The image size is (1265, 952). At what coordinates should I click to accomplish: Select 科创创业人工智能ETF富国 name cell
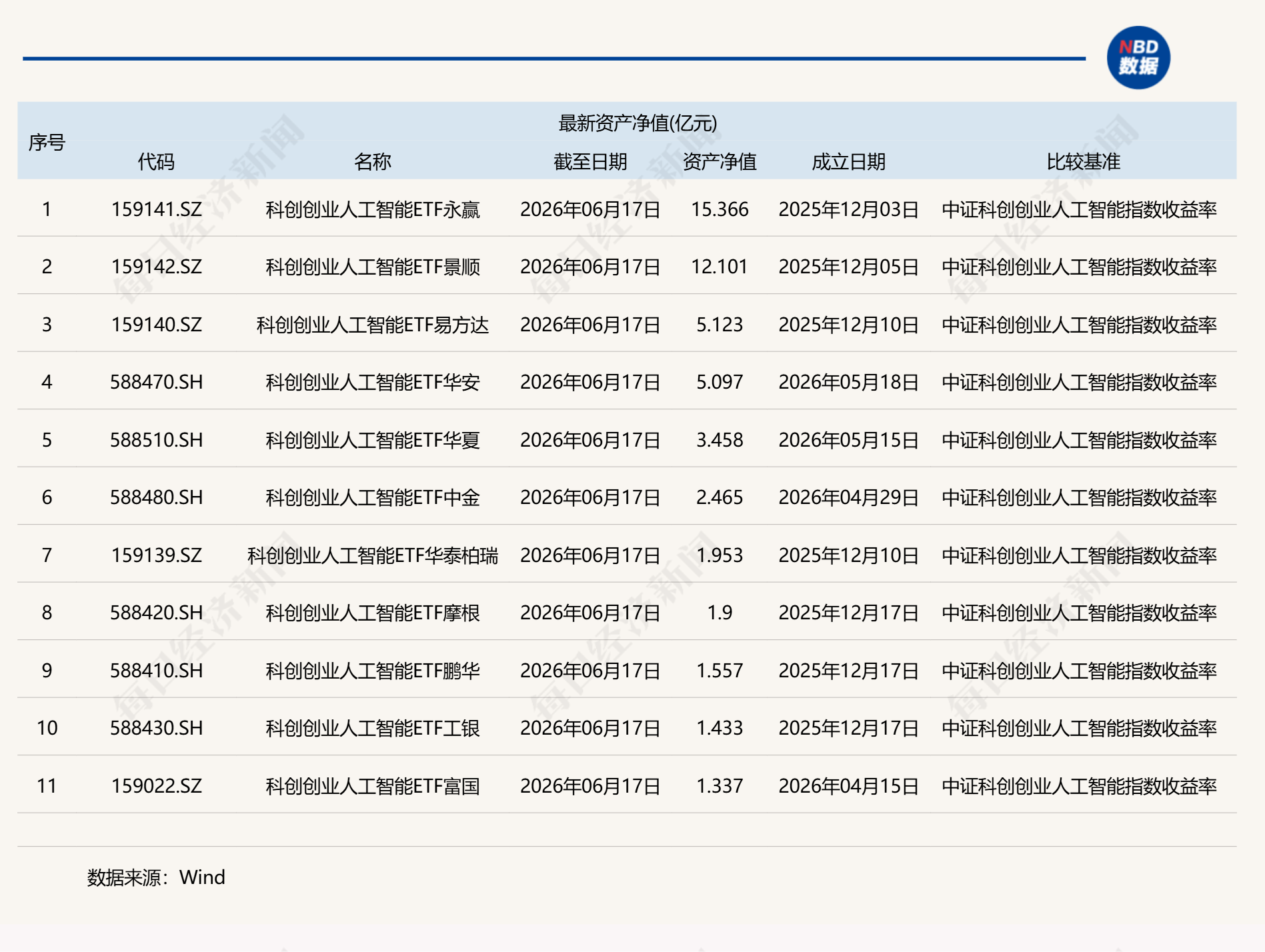point(373,786)
